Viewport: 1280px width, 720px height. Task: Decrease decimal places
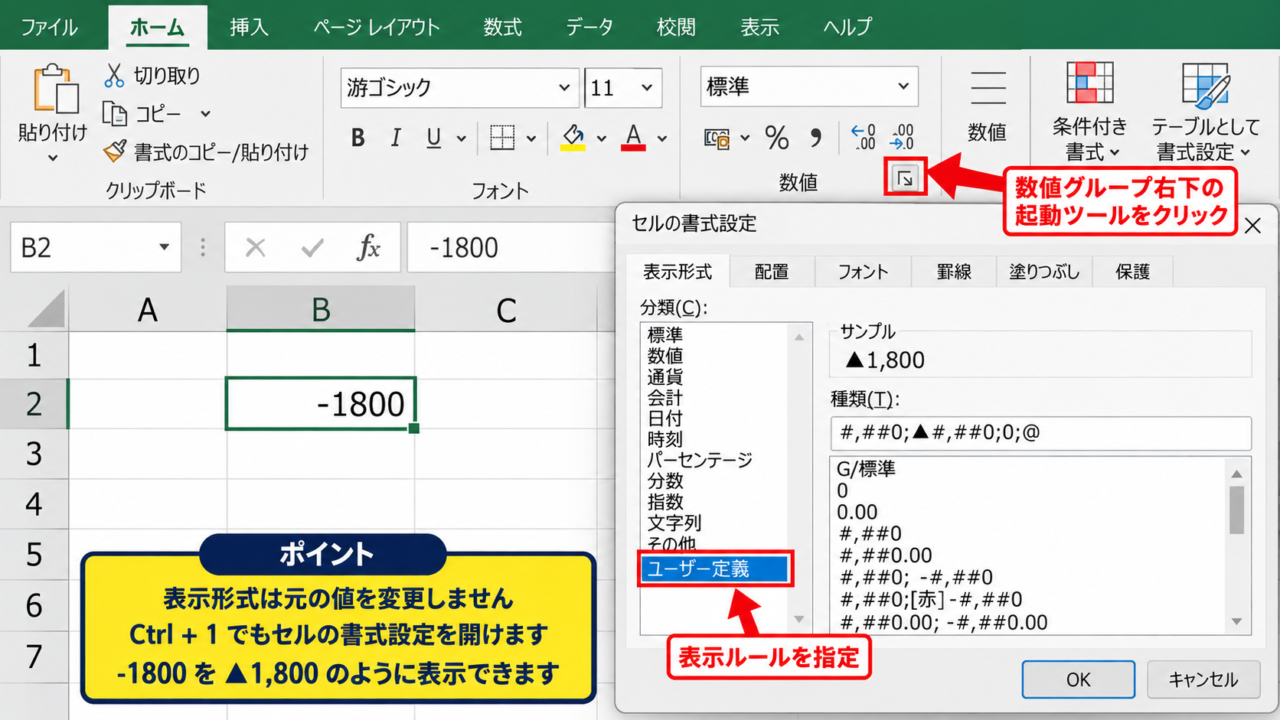tap(902, 137)
